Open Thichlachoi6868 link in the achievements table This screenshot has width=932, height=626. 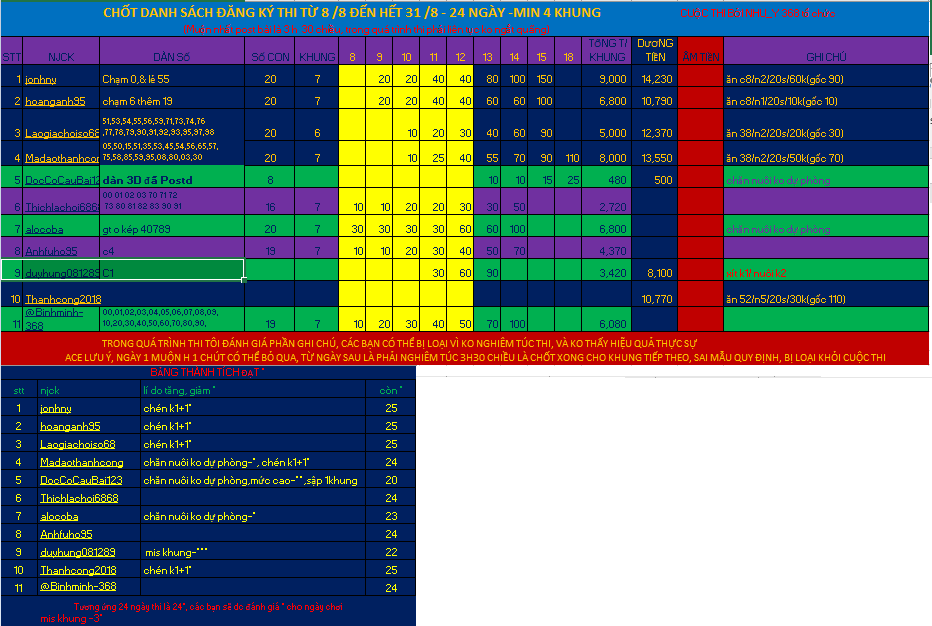coord(79,498)
